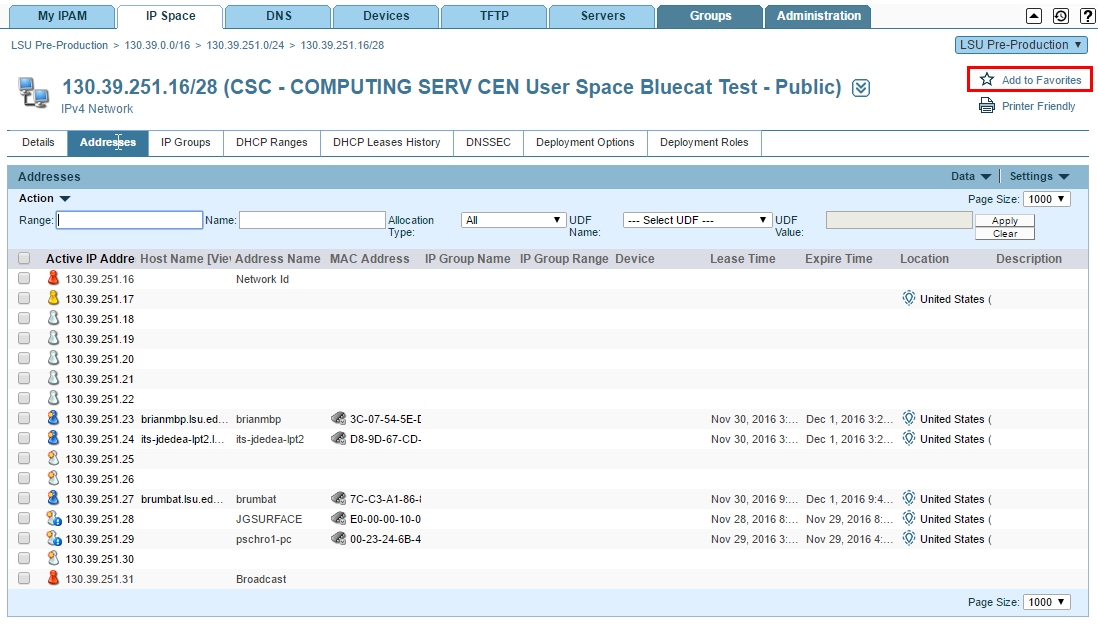Click location pin icon in brianmbp row
The width and height of the screenshot is (1098, 636).
pyautogui.click(x=909, y=418)
